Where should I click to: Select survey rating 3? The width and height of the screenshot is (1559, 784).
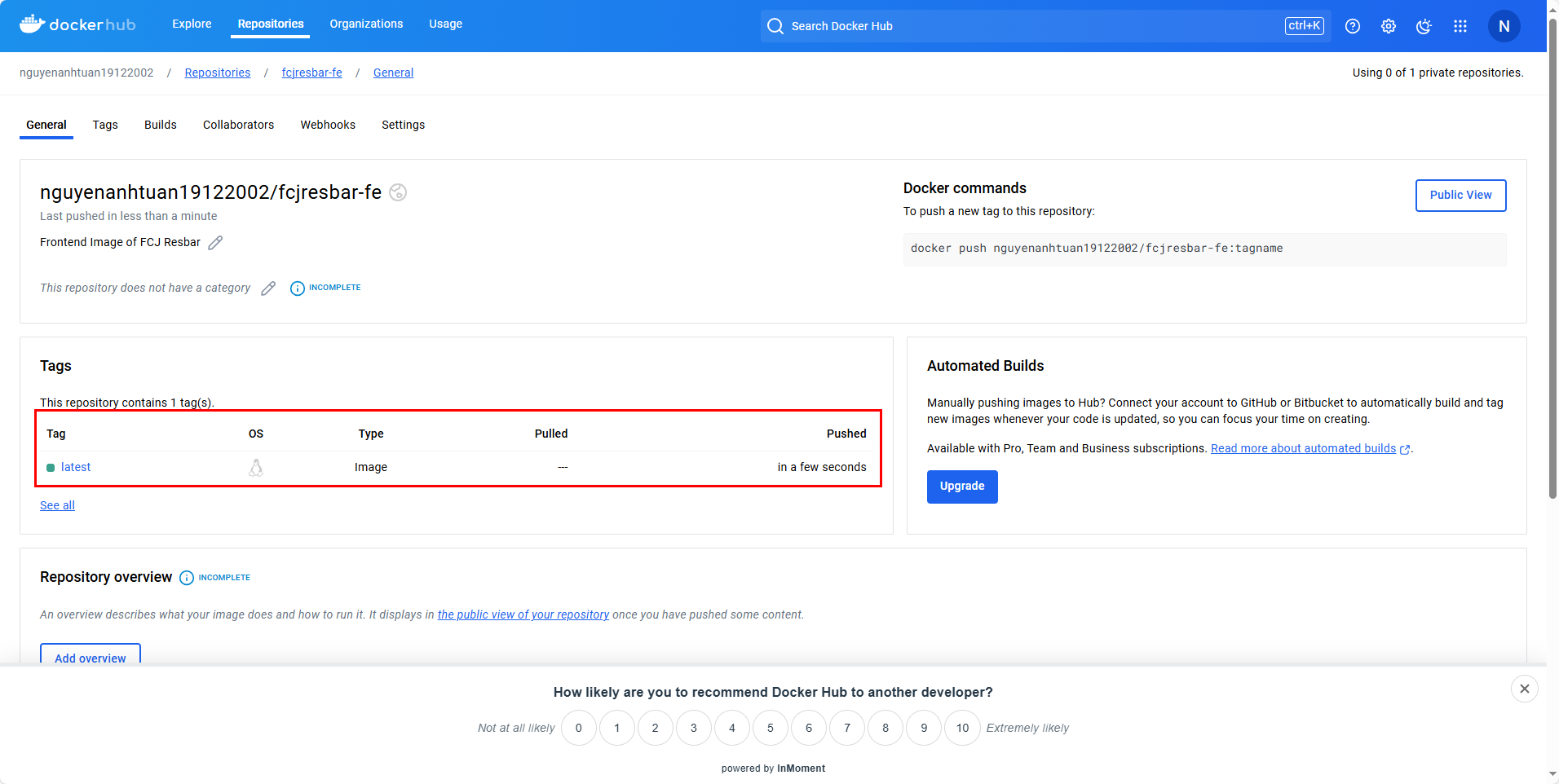tap(694, 728)
